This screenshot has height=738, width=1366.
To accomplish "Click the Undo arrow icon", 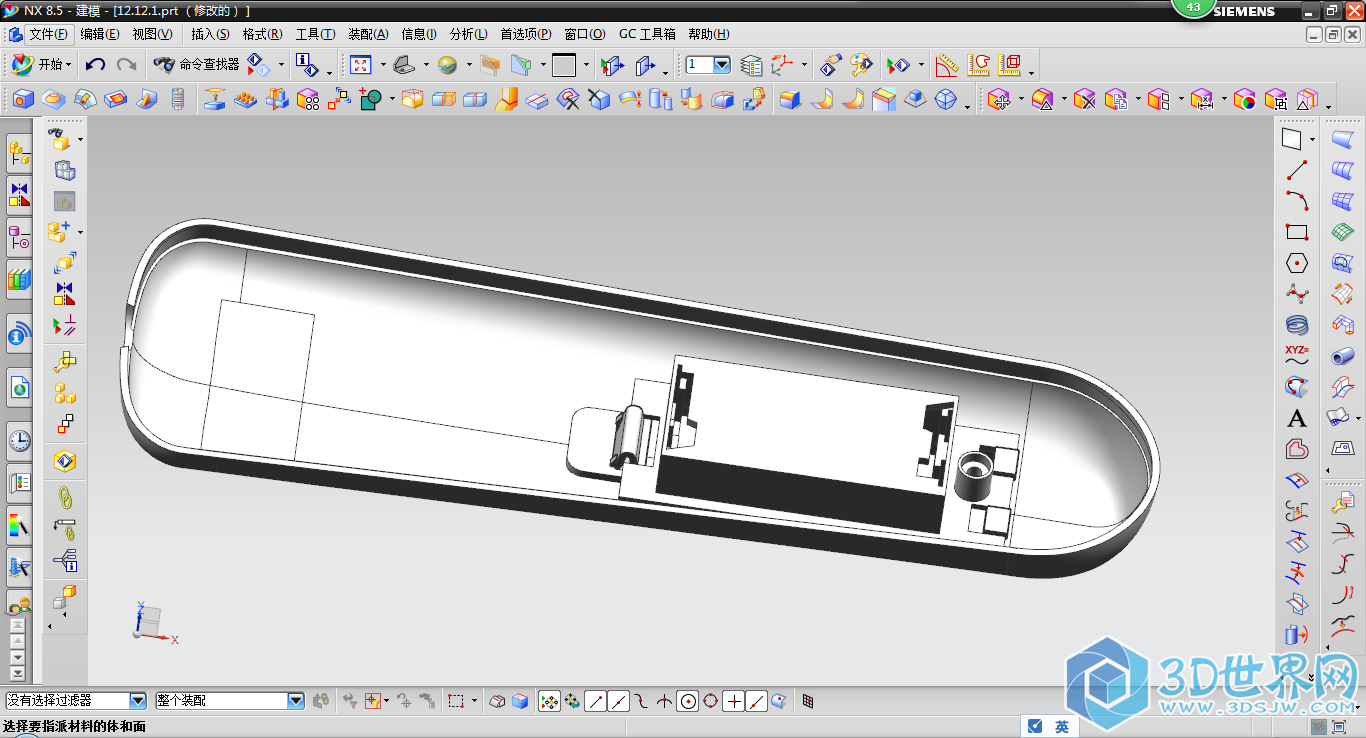I will click(x=95, y=65).
